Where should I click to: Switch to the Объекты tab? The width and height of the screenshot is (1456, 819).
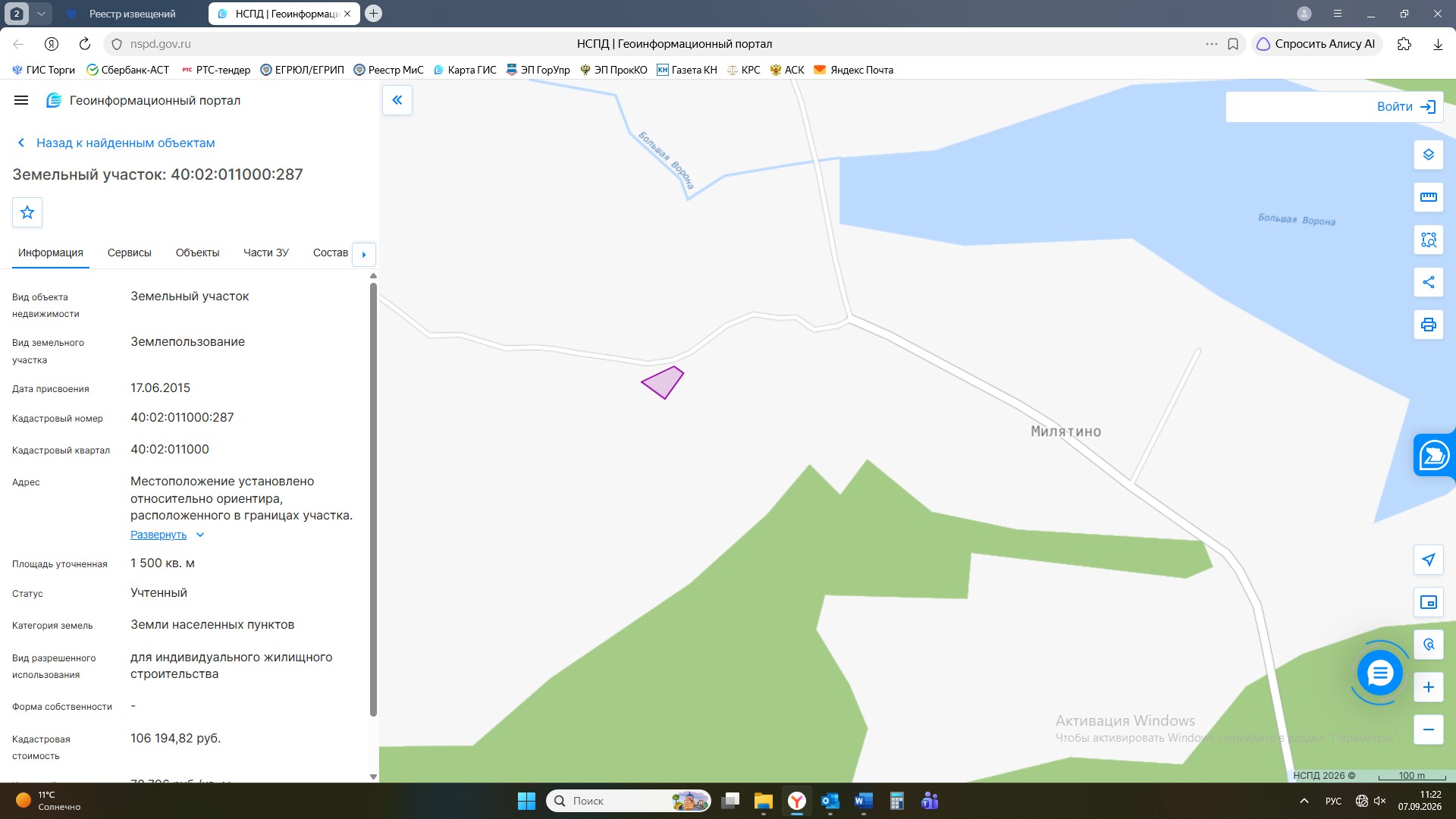197,253
